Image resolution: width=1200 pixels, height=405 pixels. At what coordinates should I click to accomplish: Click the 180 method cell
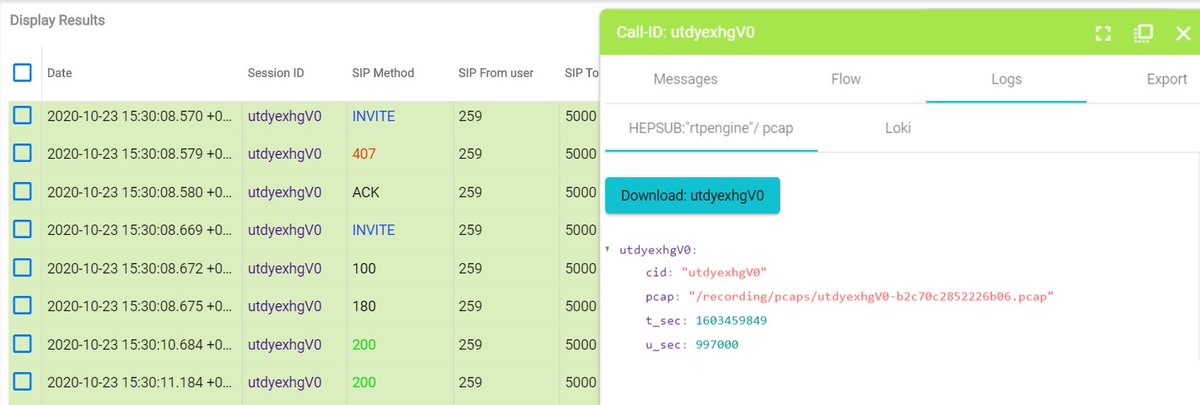(x=364, y=306)
